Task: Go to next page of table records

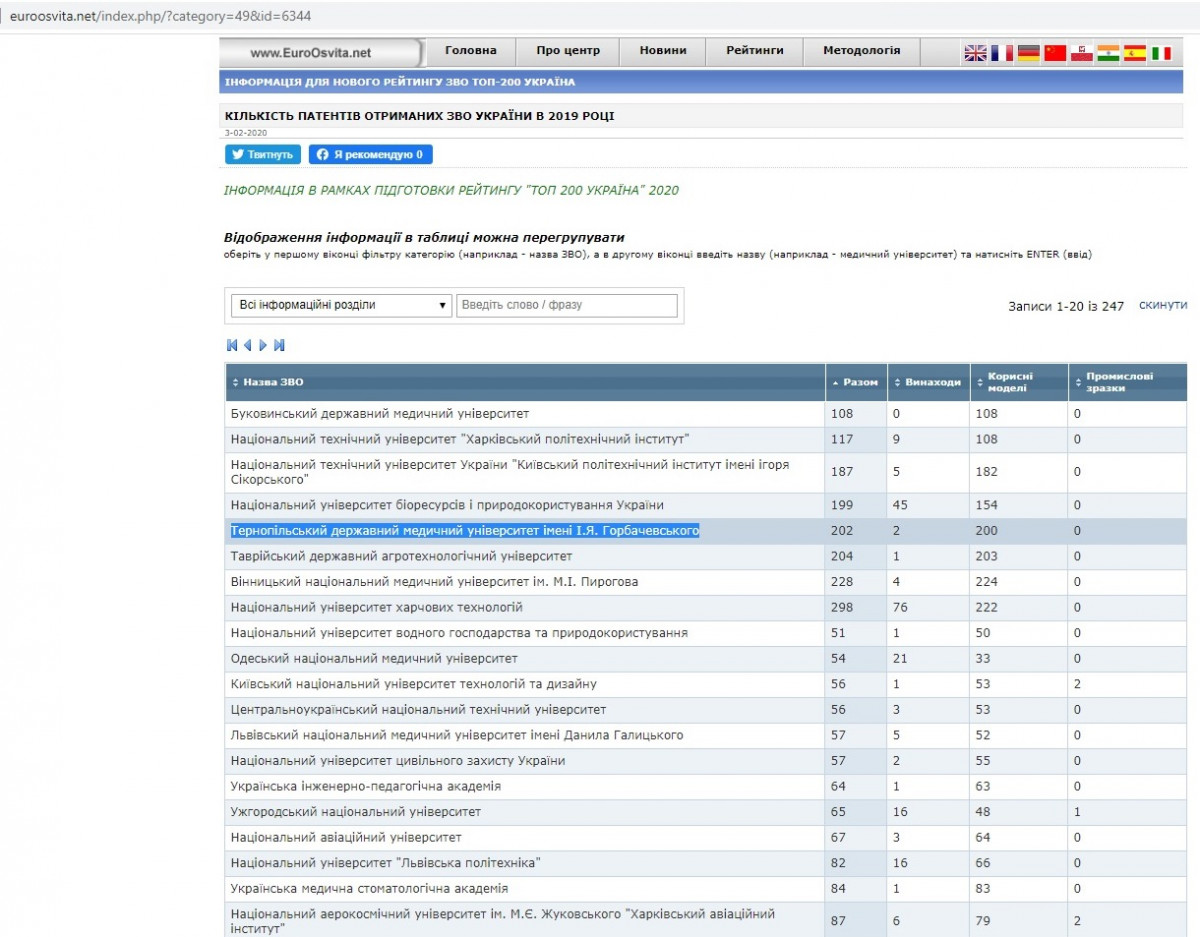Action: click(263, 345)
